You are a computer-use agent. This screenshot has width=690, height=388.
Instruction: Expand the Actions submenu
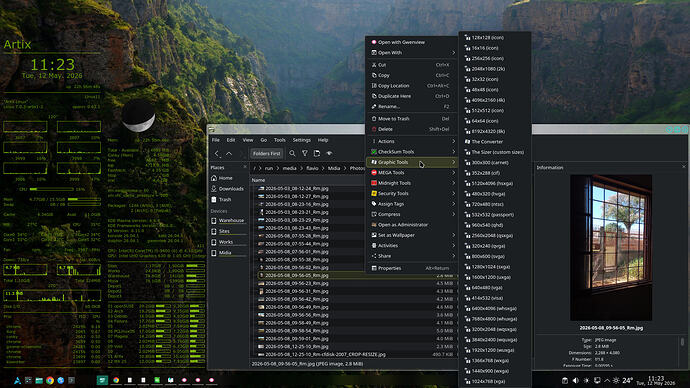click(412, 141)
